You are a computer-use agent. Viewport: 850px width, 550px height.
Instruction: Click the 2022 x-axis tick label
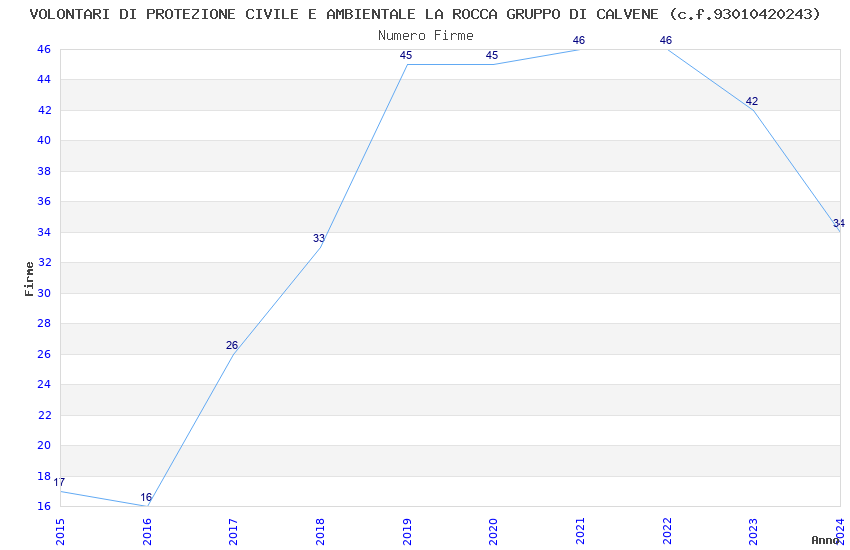(x=667, y=532)
